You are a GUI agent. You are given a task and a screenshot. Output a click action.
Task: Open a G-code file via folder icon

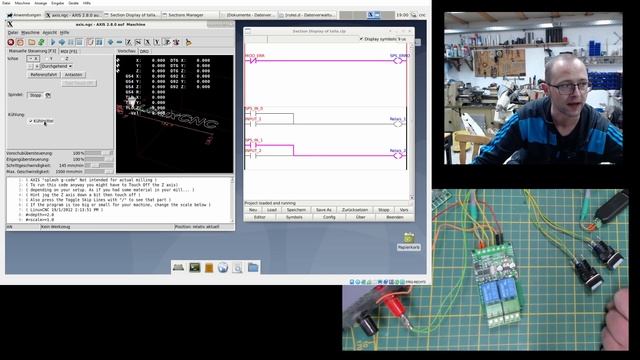[31, 42]
